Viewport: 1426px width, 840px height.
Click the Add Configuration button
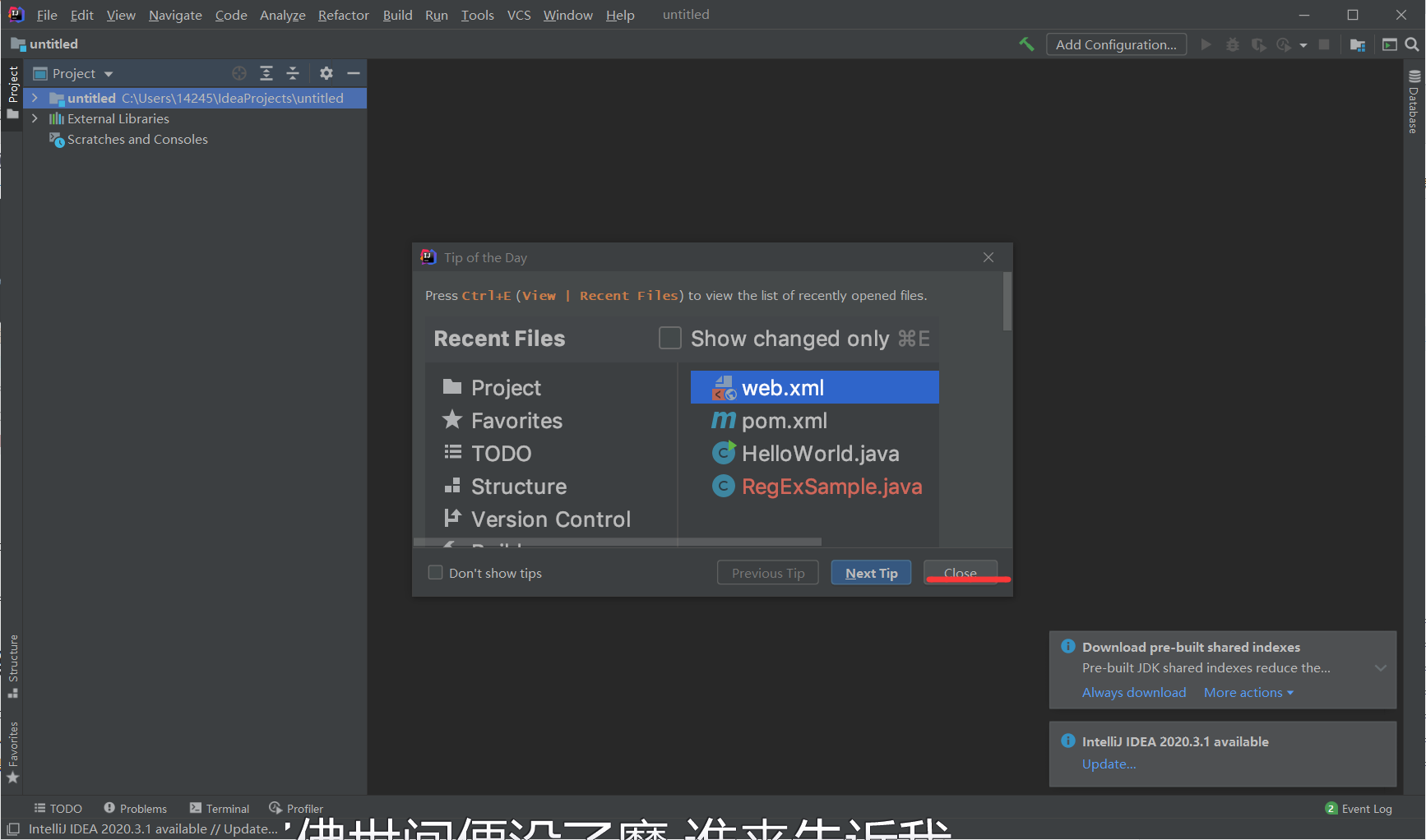[x=1116, y=44]
